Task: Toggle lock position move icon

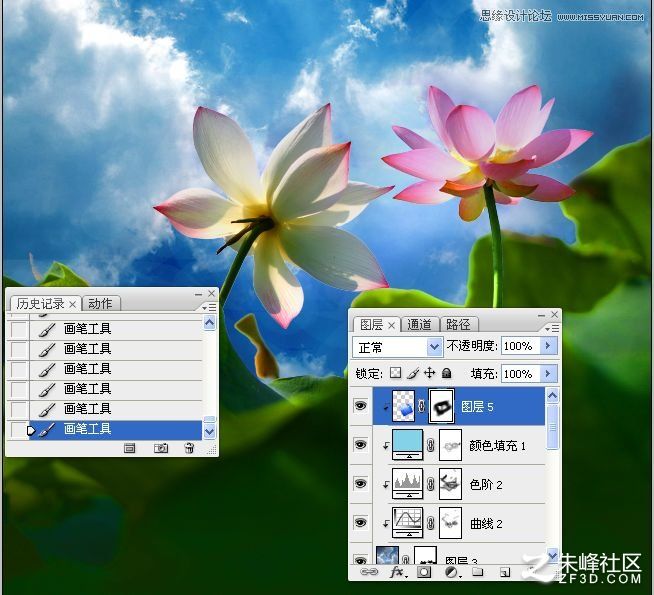Action: click(x=430, y=373)
